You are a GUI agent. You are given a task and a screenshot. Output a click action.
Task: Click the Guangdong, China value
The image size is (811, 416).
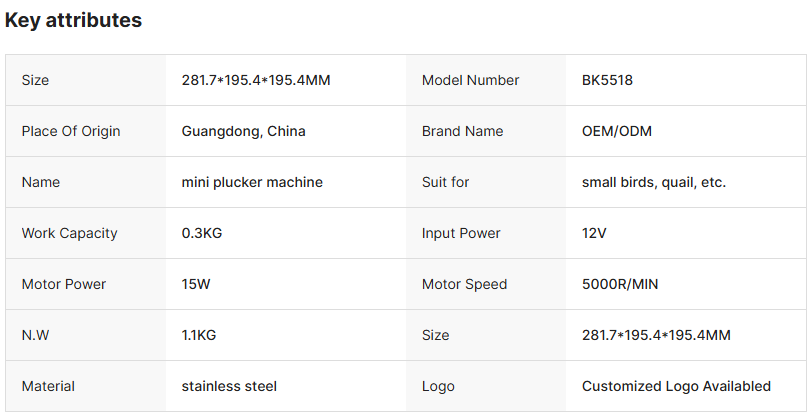[x=243, y=131]
